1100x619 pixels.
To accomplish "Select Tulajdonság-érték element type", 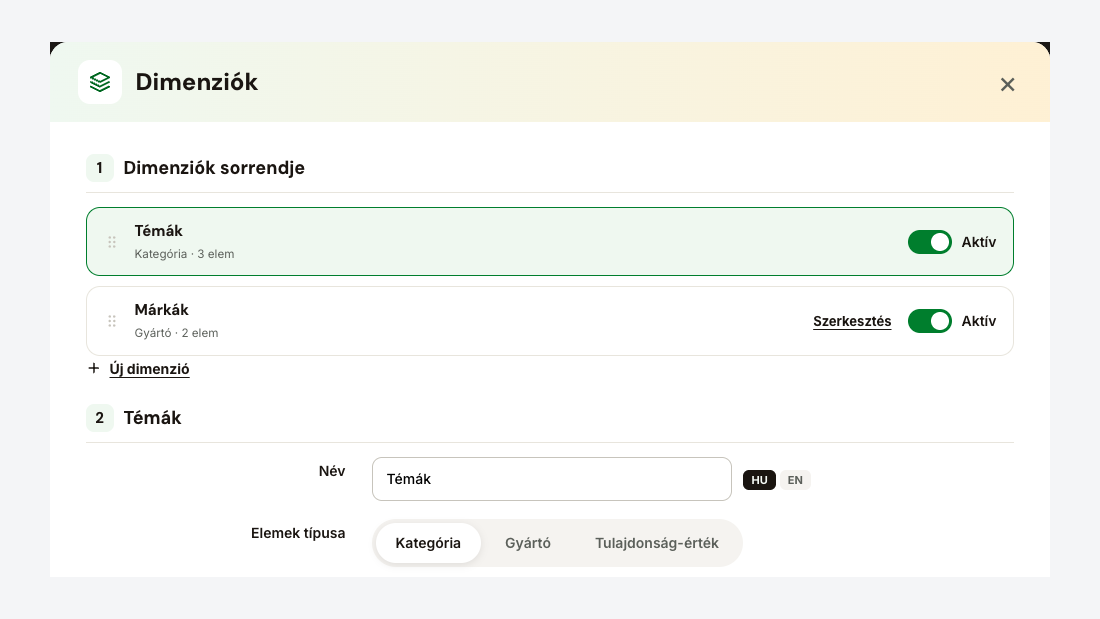I will (657, 543).
